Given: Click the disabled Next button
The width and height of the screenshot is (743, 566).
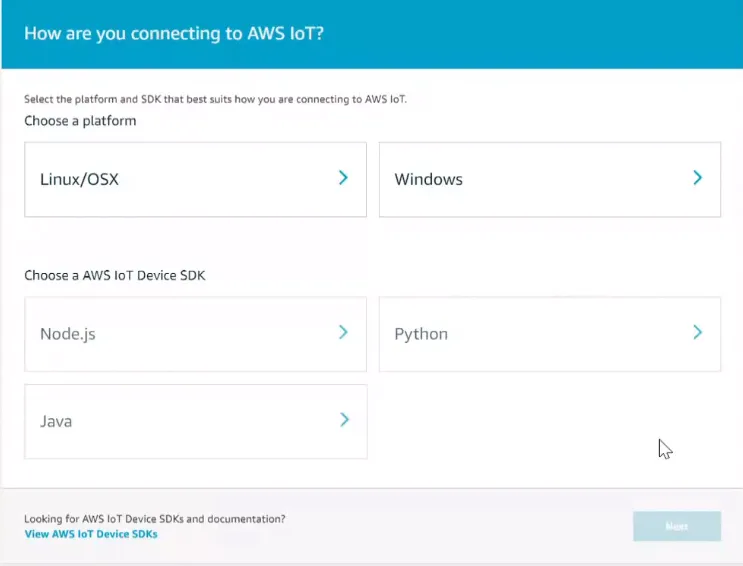Looking at the screenshot, I should click(677, 526).
